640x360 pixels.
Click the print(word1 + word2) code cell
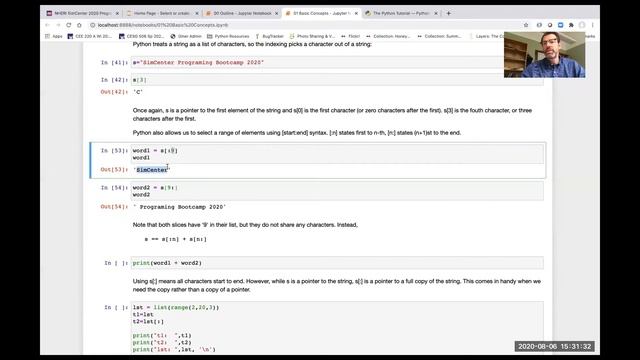point(337,263)
